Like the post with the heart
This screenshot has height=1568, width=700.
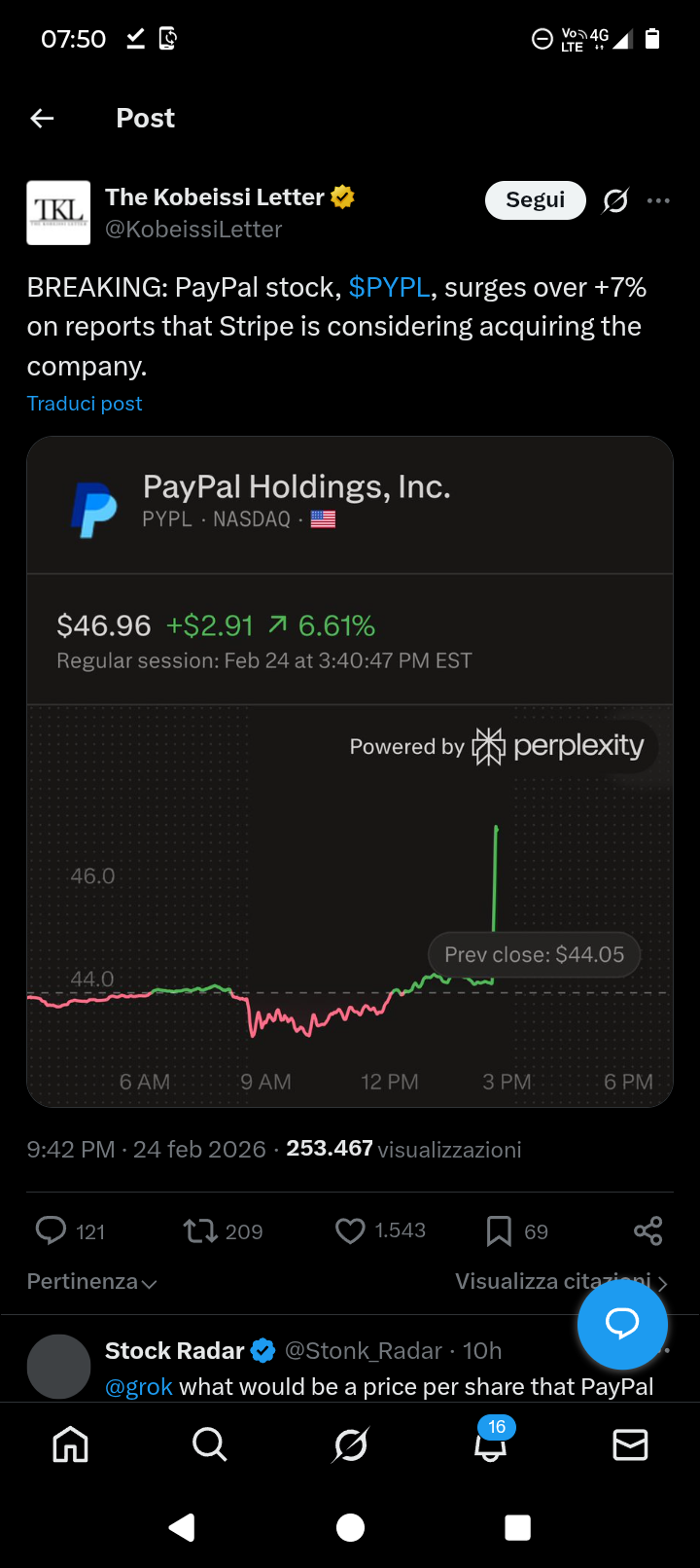tap(350, 1230)
